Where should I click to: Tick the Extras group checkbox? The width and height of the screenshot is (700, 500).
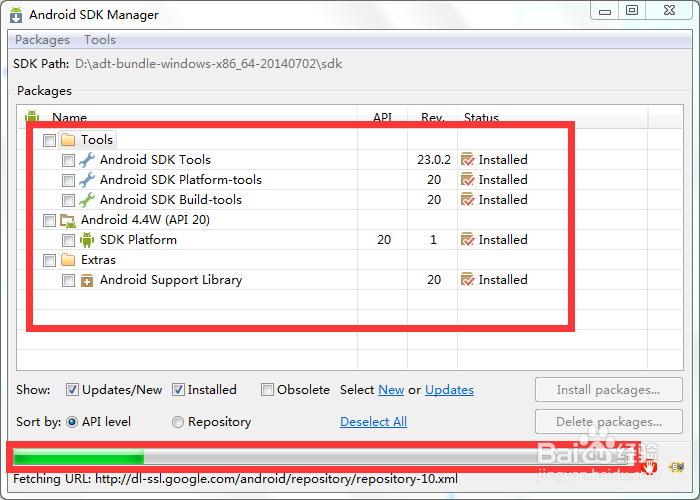click(49, 260)
